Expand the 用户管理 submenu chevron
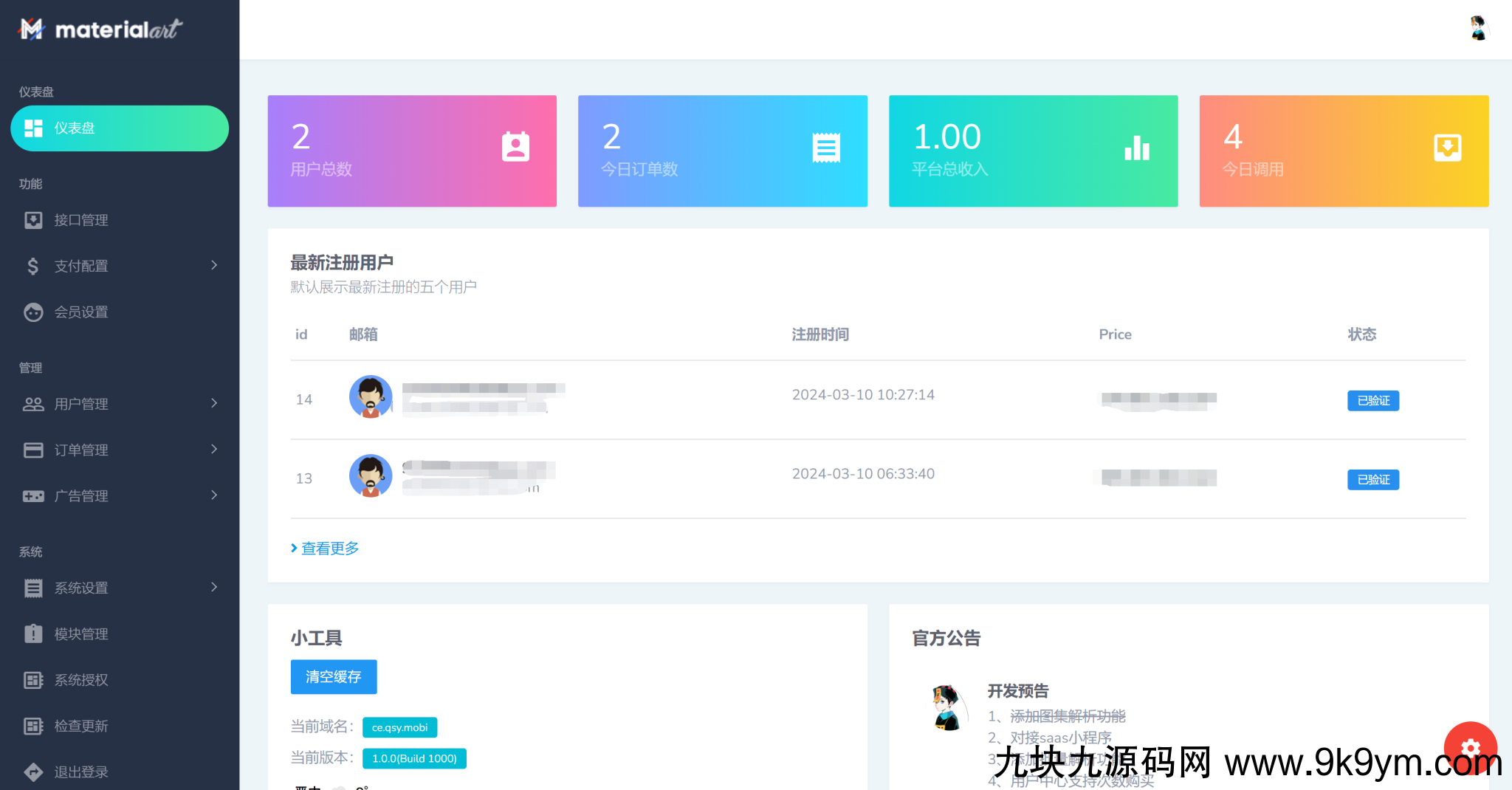Image resolution: width=1512 pixels, height=790 pixels. click(x=214, y=403)
